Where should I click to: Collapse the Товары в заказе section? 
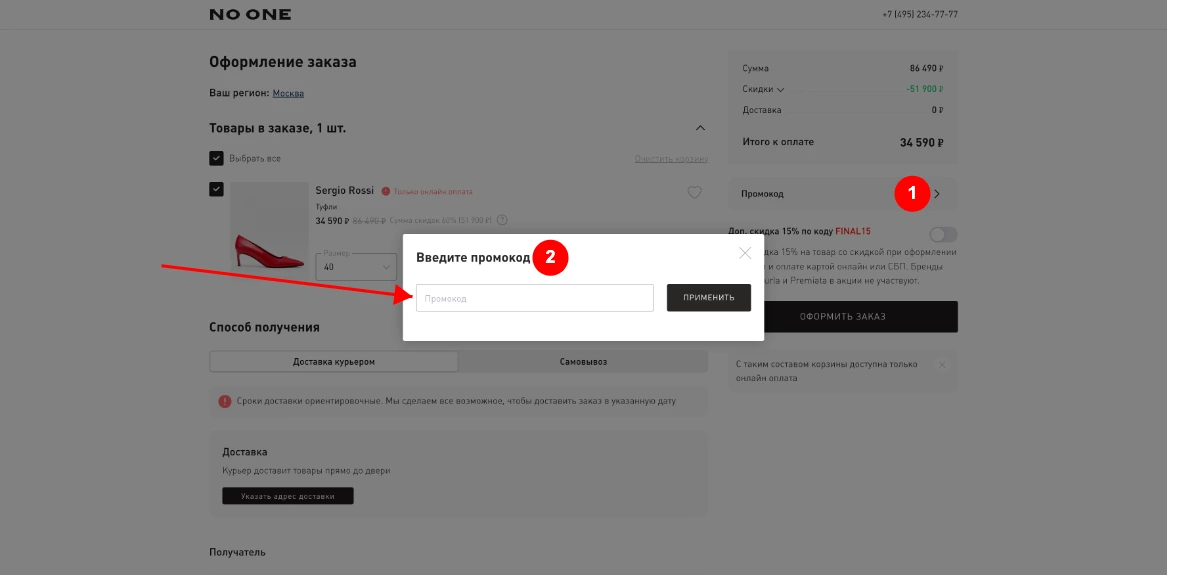pos(700,128)
